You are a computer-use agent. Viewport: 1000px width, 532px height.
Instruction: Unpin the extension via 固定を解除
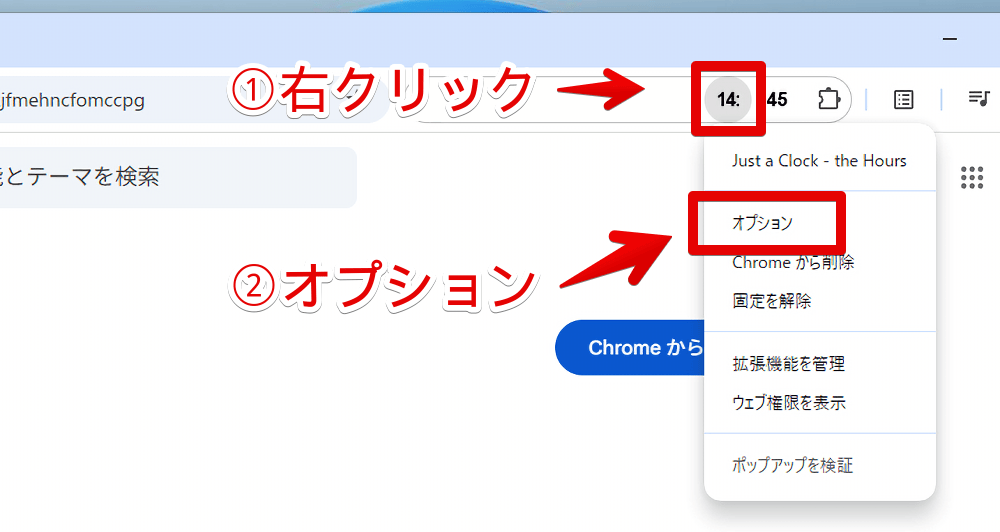point(771,301)
